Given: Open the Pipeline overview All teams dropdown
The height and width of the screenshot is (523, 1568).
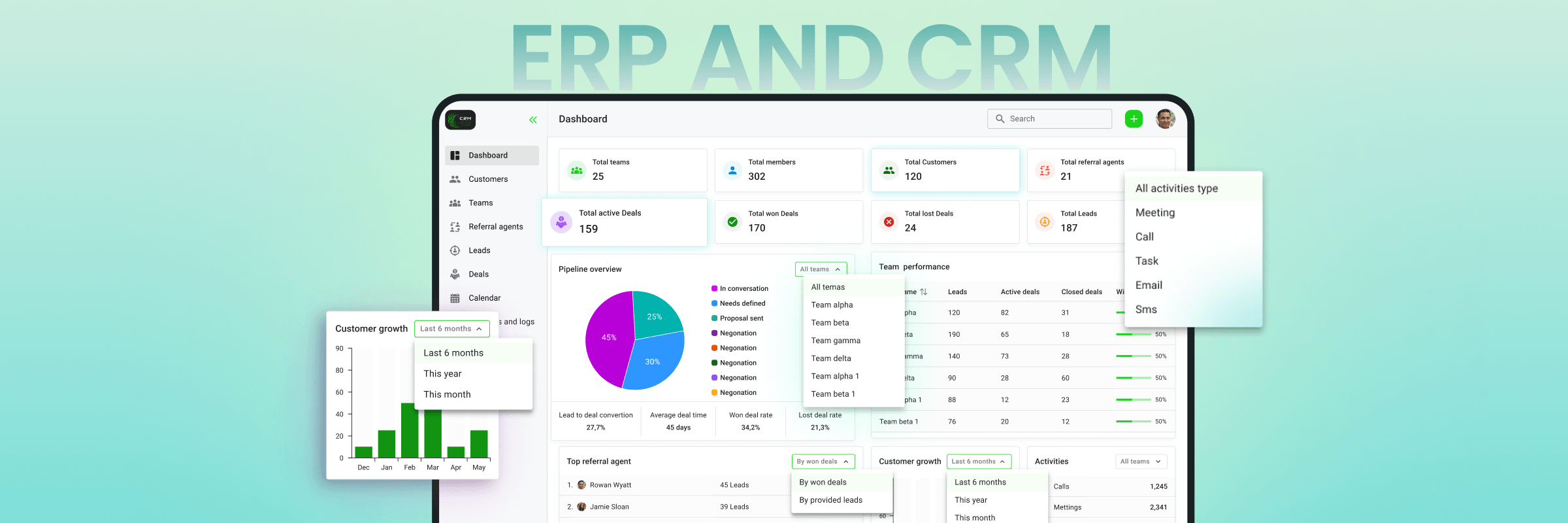Looking at the screenshot, I should (x=821, y=269).
